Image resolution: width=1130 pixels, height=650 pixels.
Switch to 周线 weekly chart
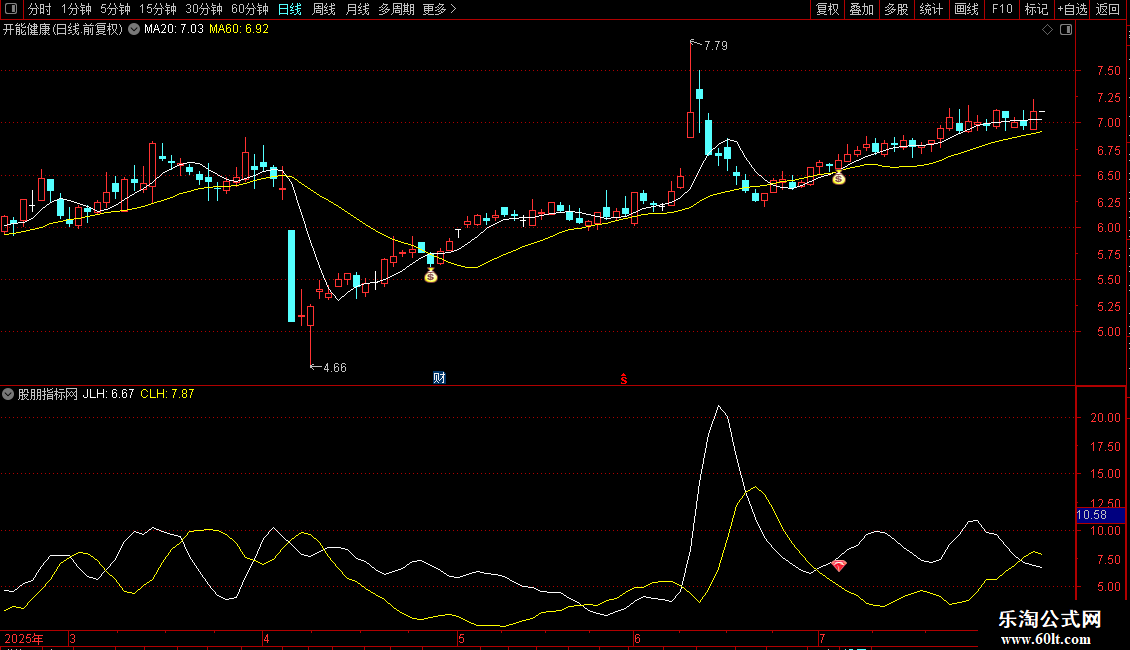pyautogui.click(x=324, y=9)
